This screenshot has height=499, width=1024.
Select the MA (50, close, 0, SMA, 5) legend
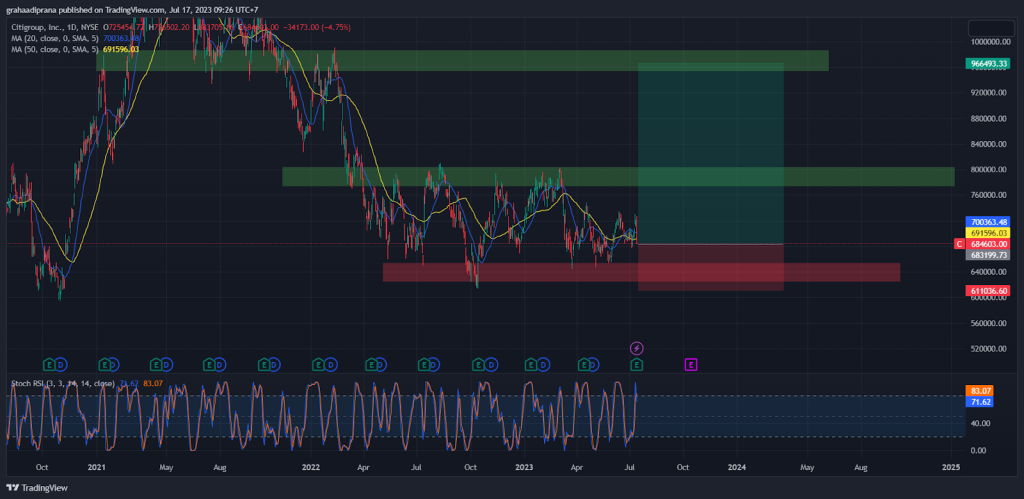(56, 49)
